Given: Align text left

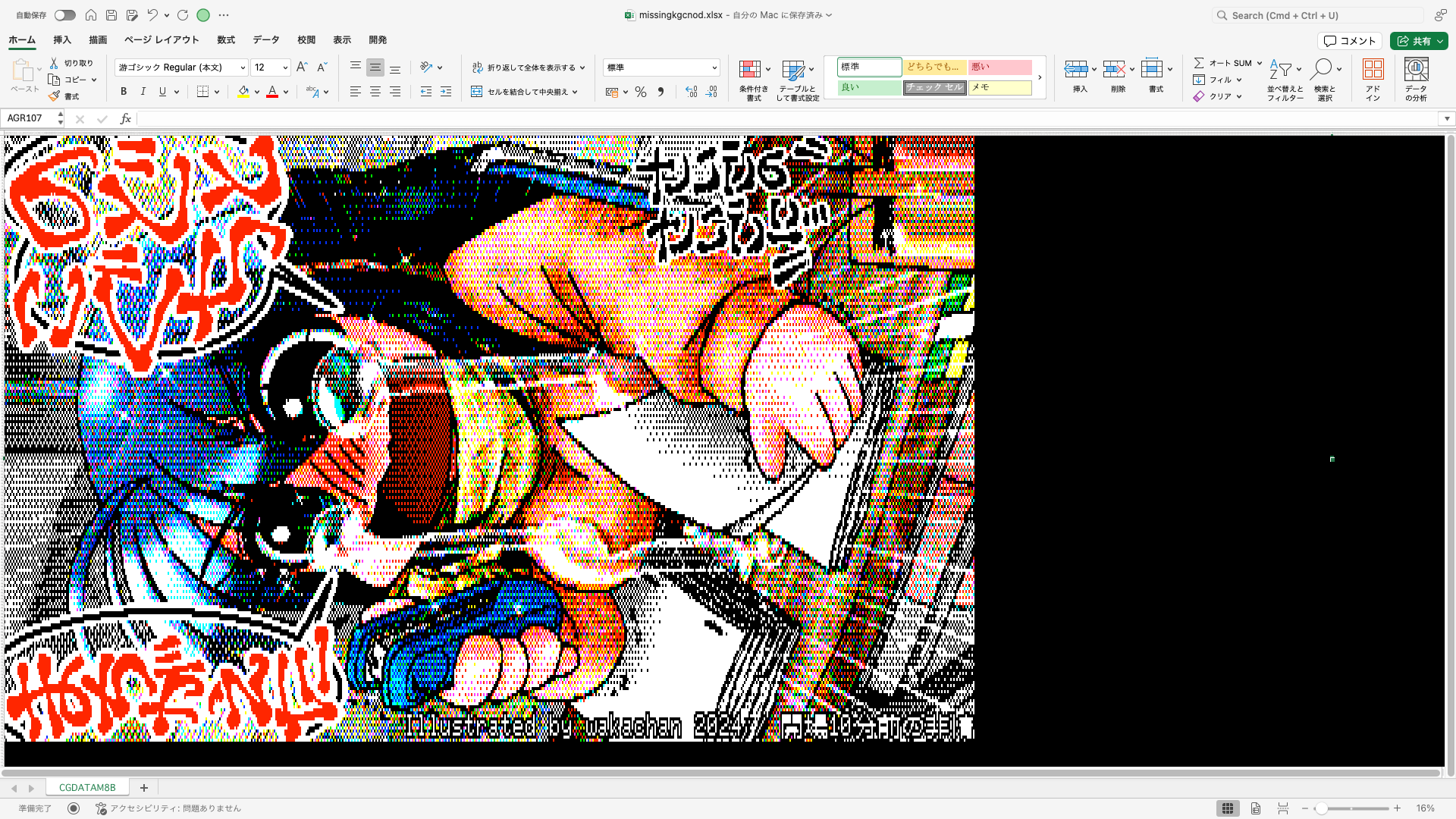Looking at the screenshot, I should [355, 92].
